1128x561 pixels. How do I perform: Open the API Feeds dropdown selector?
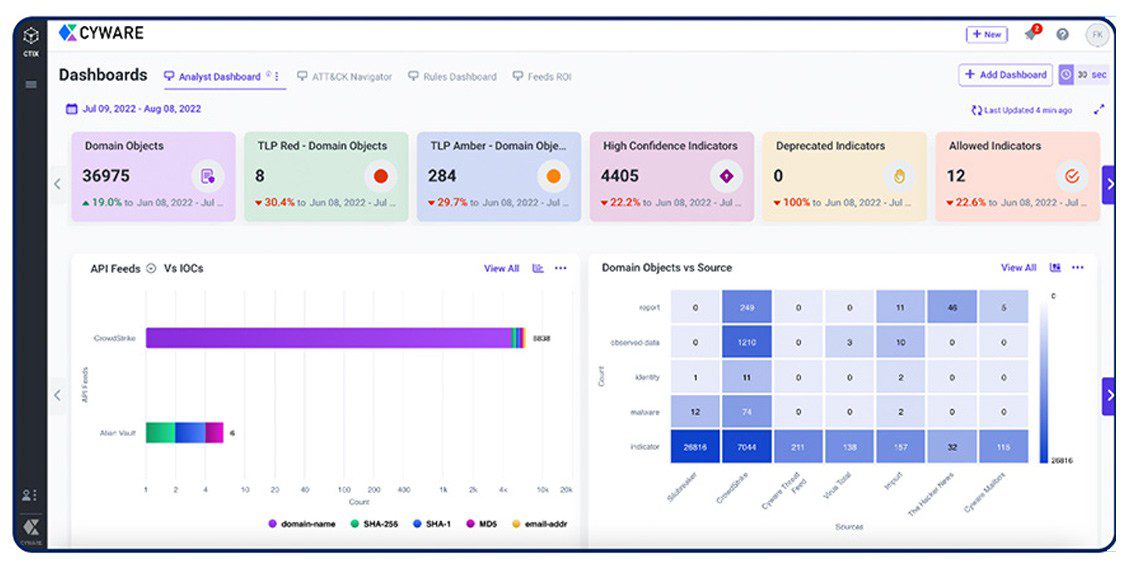(x=151, y=269)
